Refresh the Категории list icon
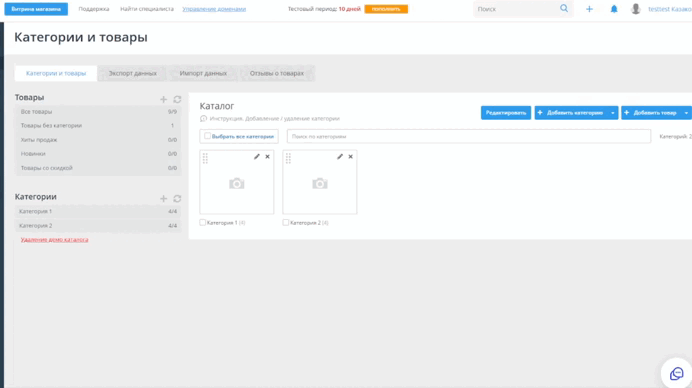Image resolution: width=692 pixels, height=388 pixels. coord(177,199)
